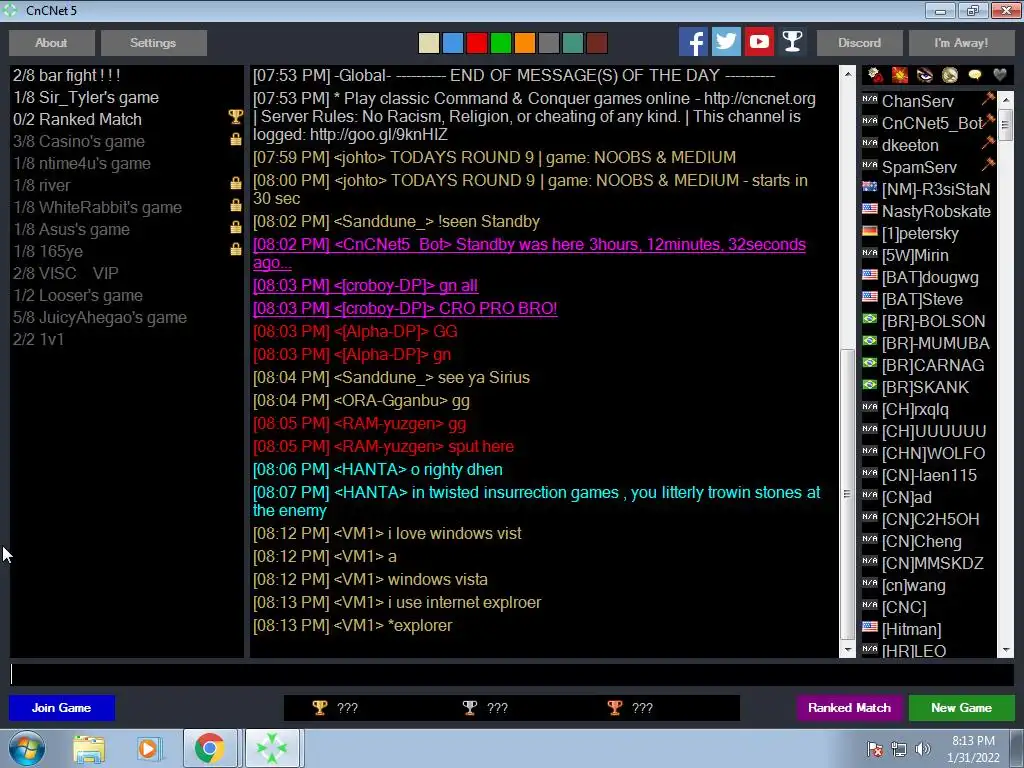Toggle the I'm Away! button
The image size is (1024, 768).
pyautogui.click(x=961, y=43)
